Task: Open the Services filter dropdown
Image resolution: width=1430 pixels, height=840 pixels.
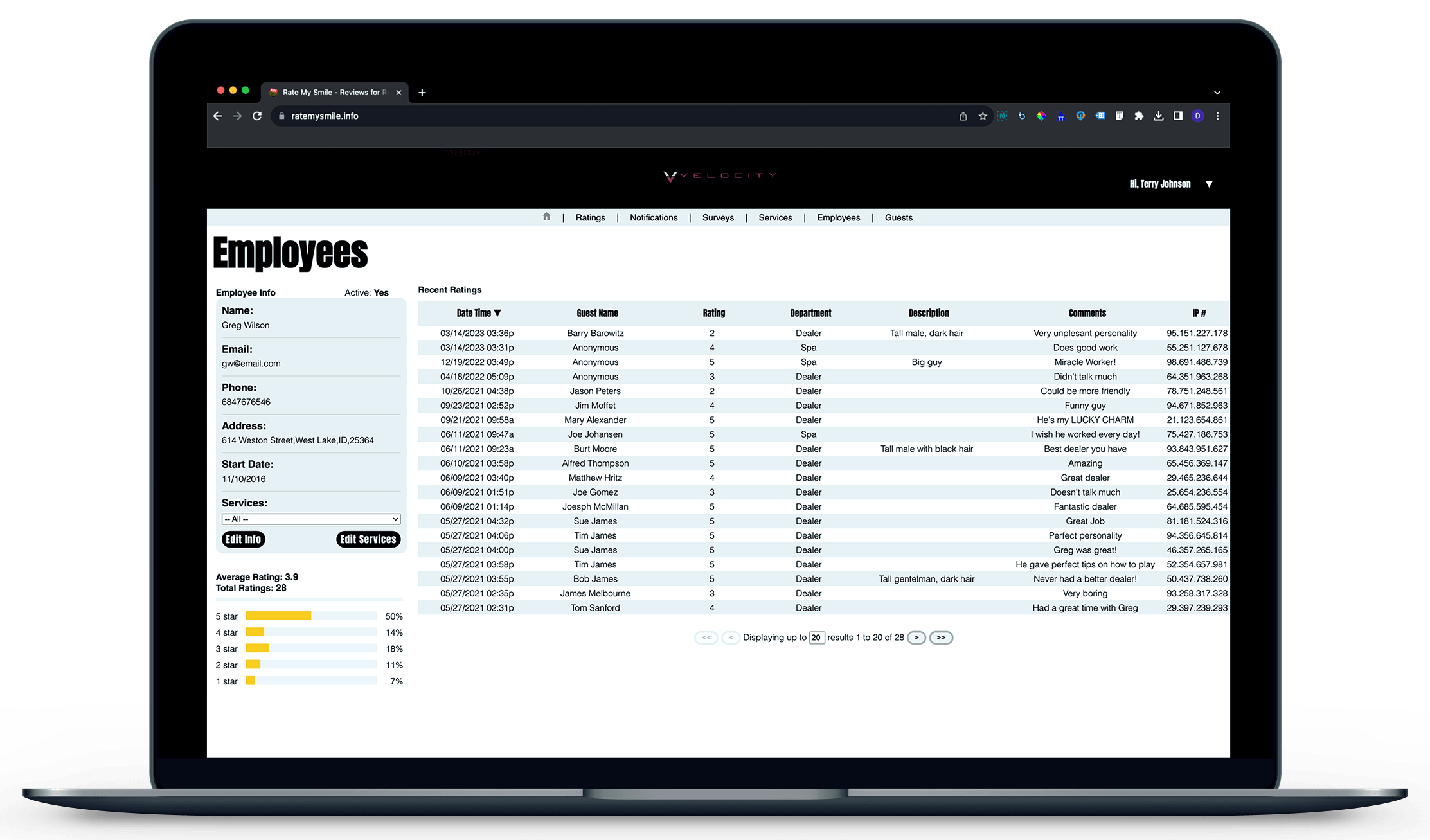Action: 310,519
